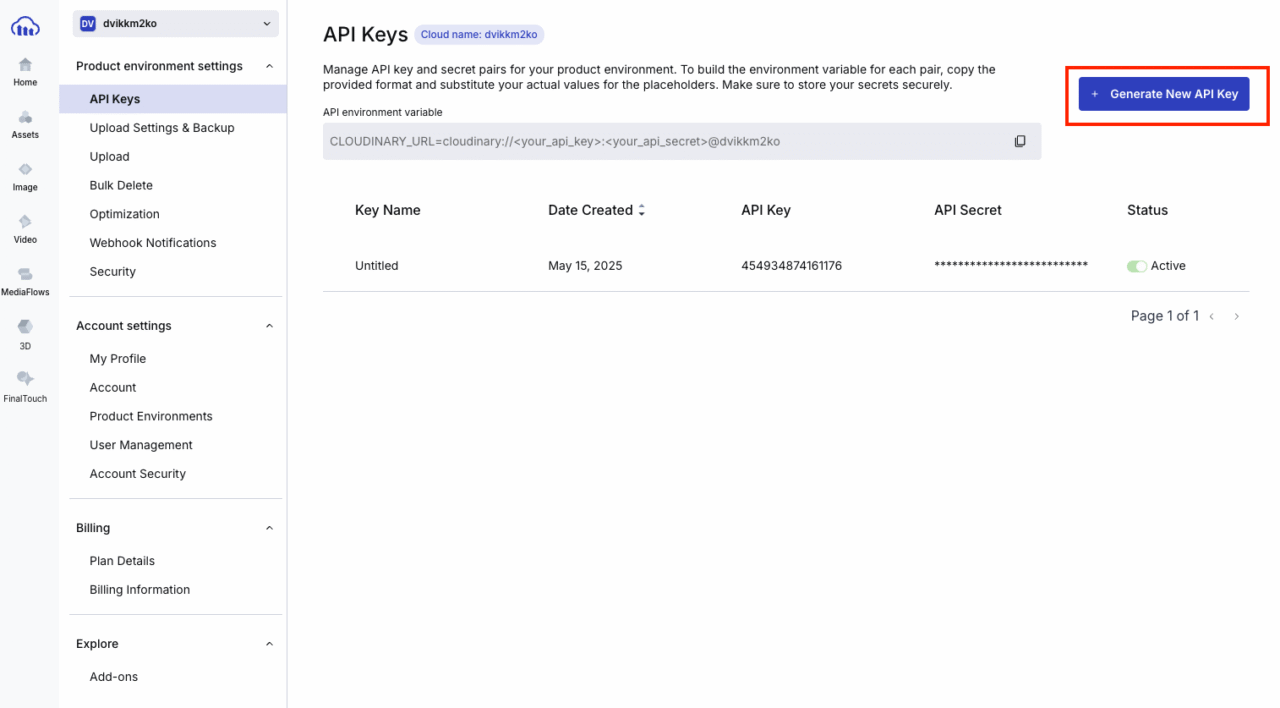Open Video in the left rail
Screen dimensions: 1280x708
25,230
